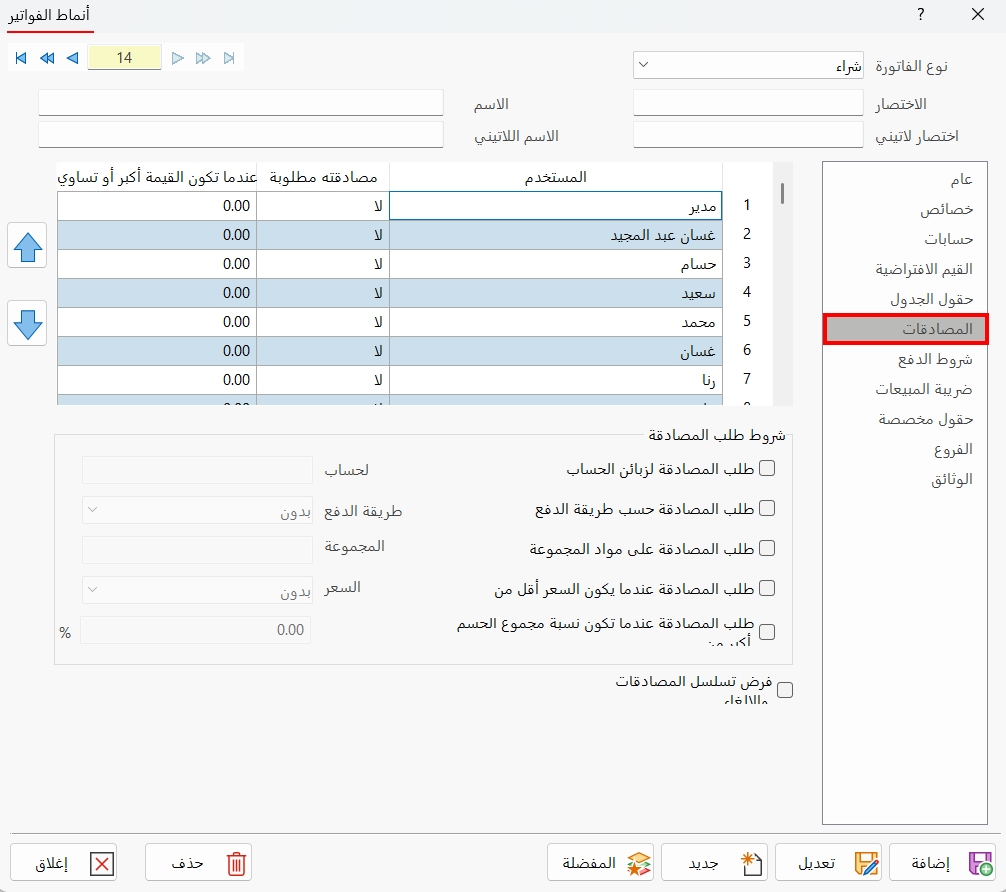Toggle فرض تسلسل المصادقات checkbox
The width and height of the screenshot is (1006, 892).
coord(785,690)
